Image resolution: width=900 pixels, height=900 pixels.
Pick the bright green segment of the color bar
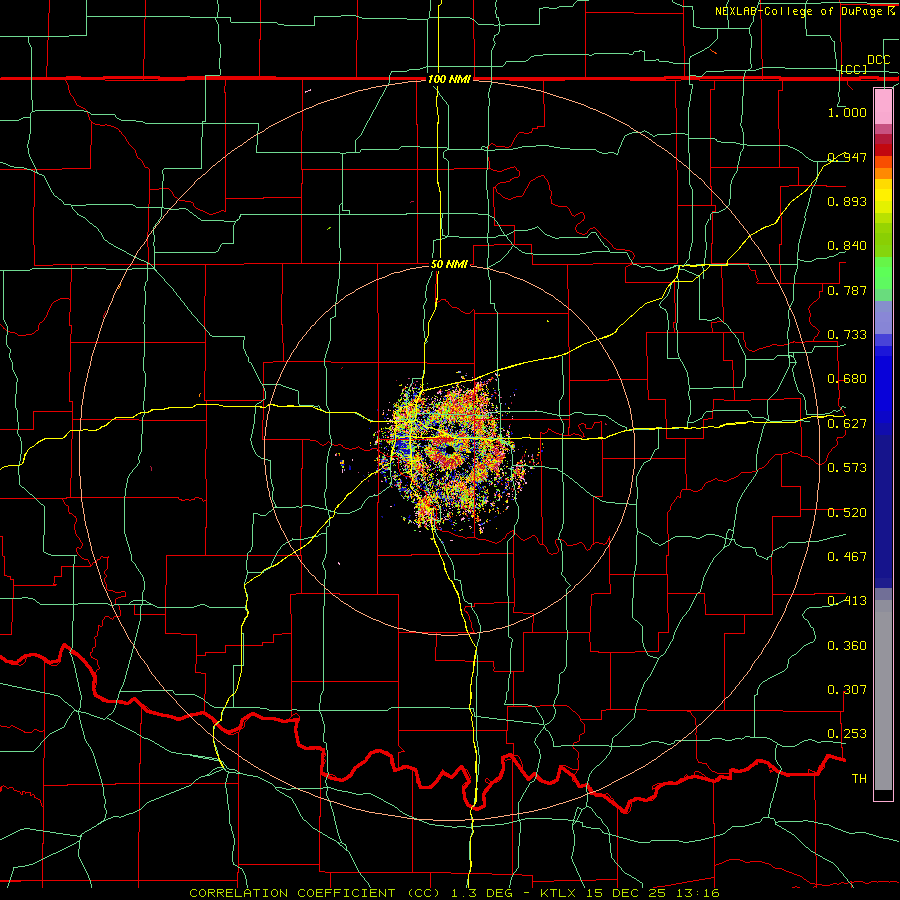[x=883, y=273]
